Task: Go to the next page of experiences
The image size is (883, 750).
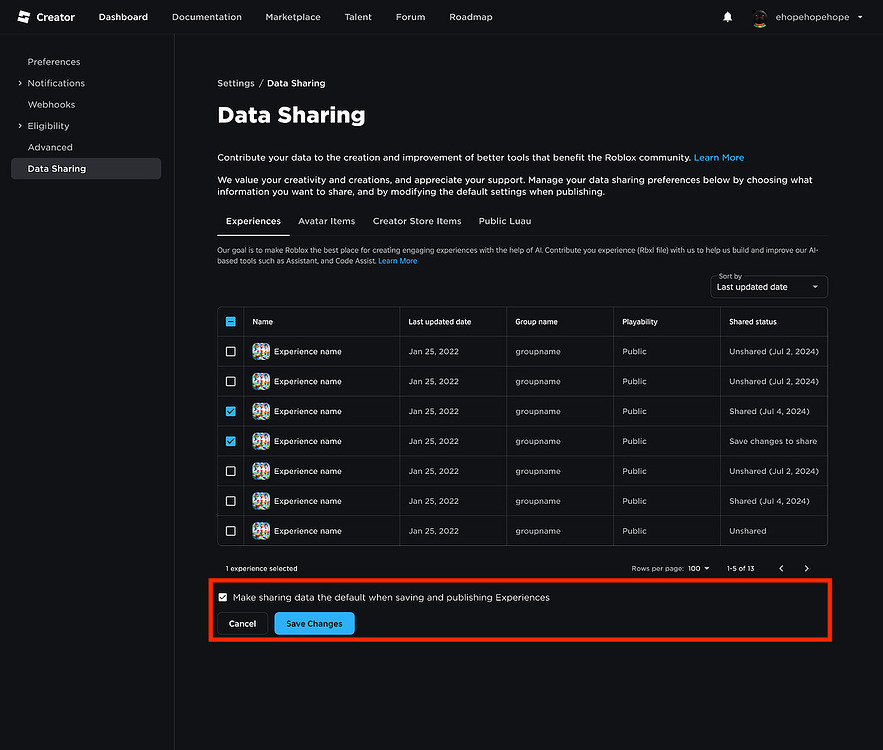Action: pyautogui.click(x=806, y=567)
